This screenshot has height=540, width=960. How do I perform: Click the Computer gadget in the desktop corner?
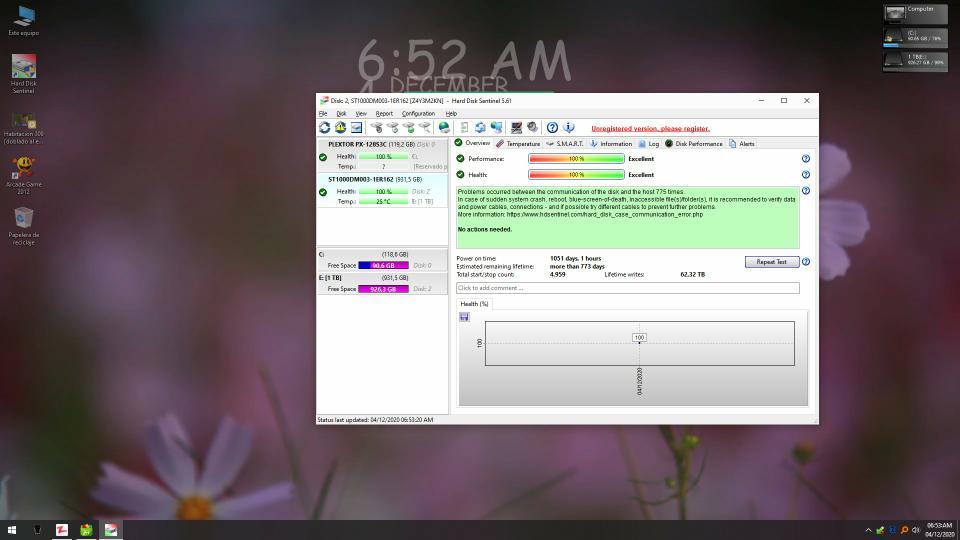(x=915, y=14)
